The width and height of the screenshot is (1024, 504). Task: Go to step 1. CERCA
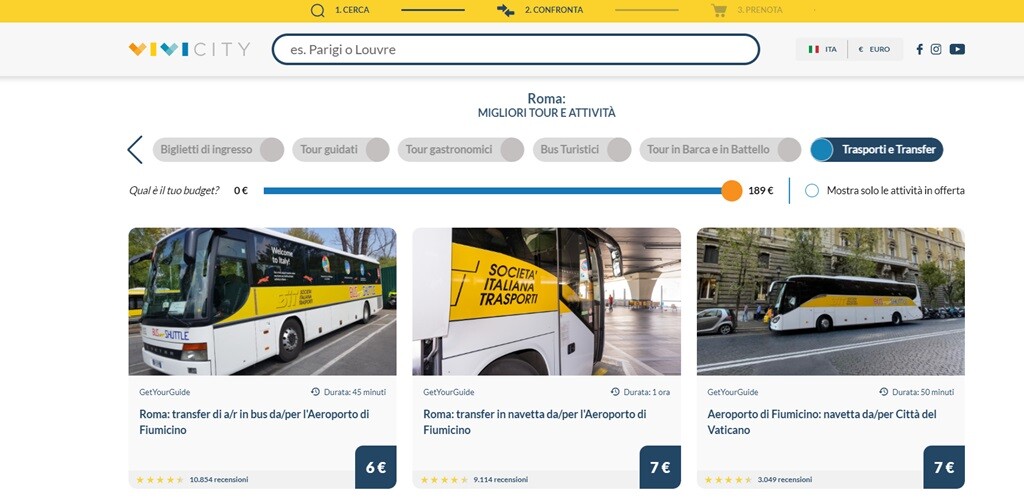pos(352,10)
